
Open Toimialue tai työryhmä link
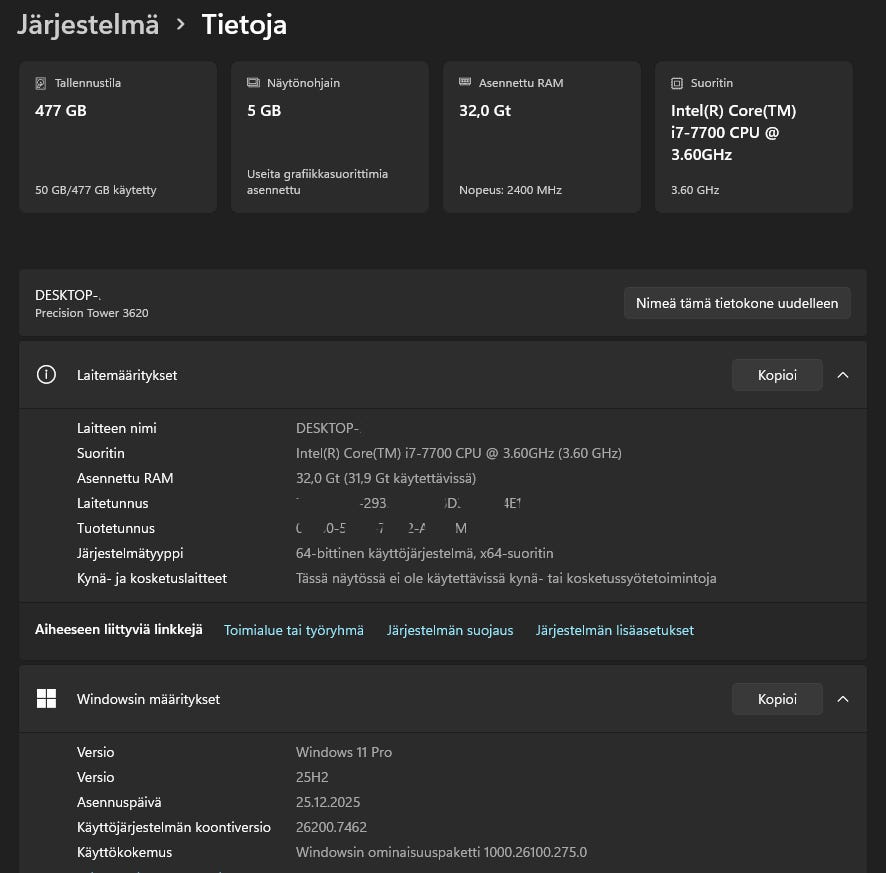(x=294, y=630)
